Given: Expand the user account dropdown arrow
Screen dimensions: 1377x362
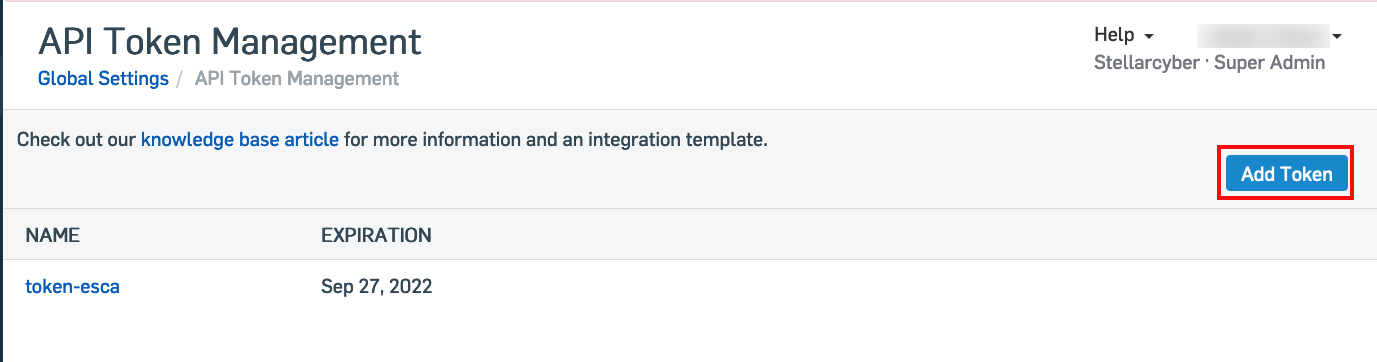Looking at the screenshot, I should 1337,37.
